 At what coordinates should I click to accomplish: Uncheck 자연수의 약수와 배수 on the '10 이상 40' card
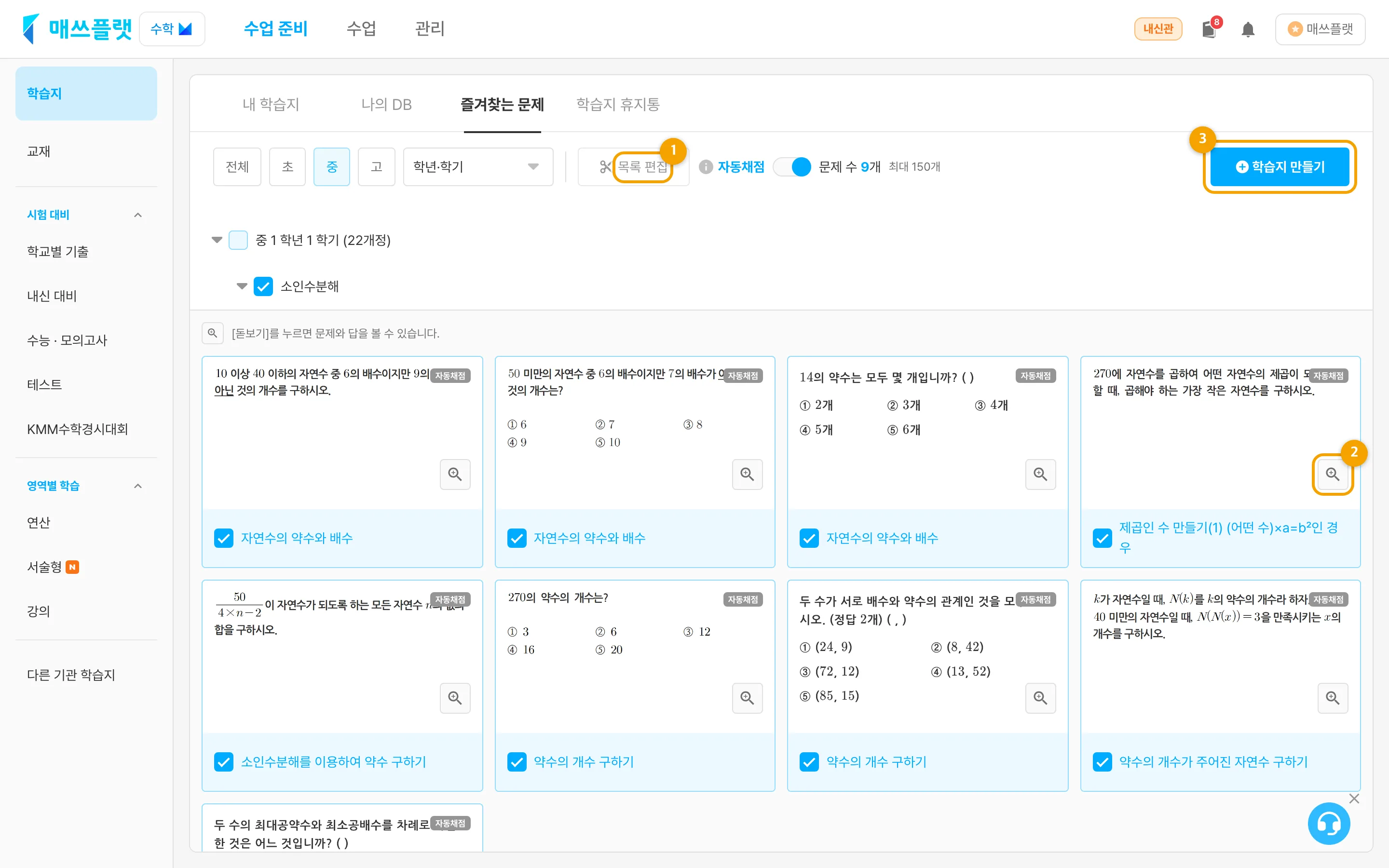pyautogui.click(x=223, y=538)
